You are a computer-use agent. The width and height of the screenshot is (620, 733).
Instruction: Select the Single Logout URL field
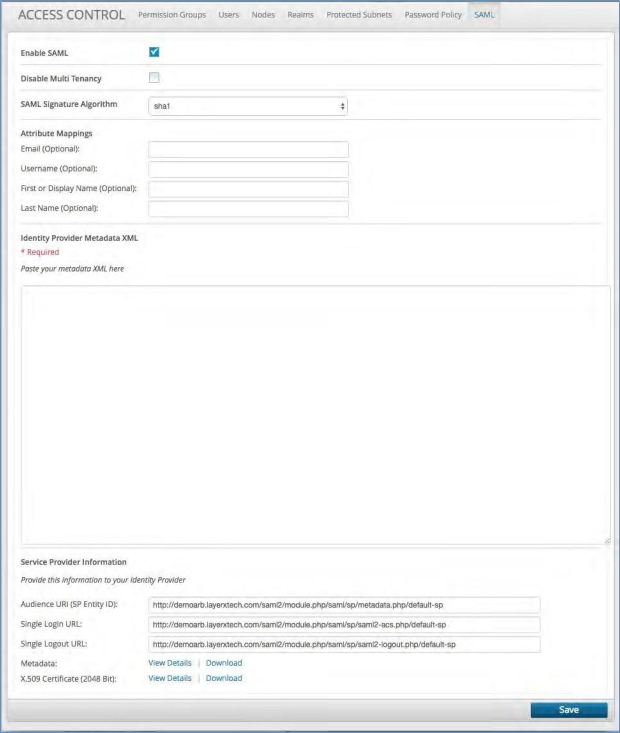click(x=344, y=644)
